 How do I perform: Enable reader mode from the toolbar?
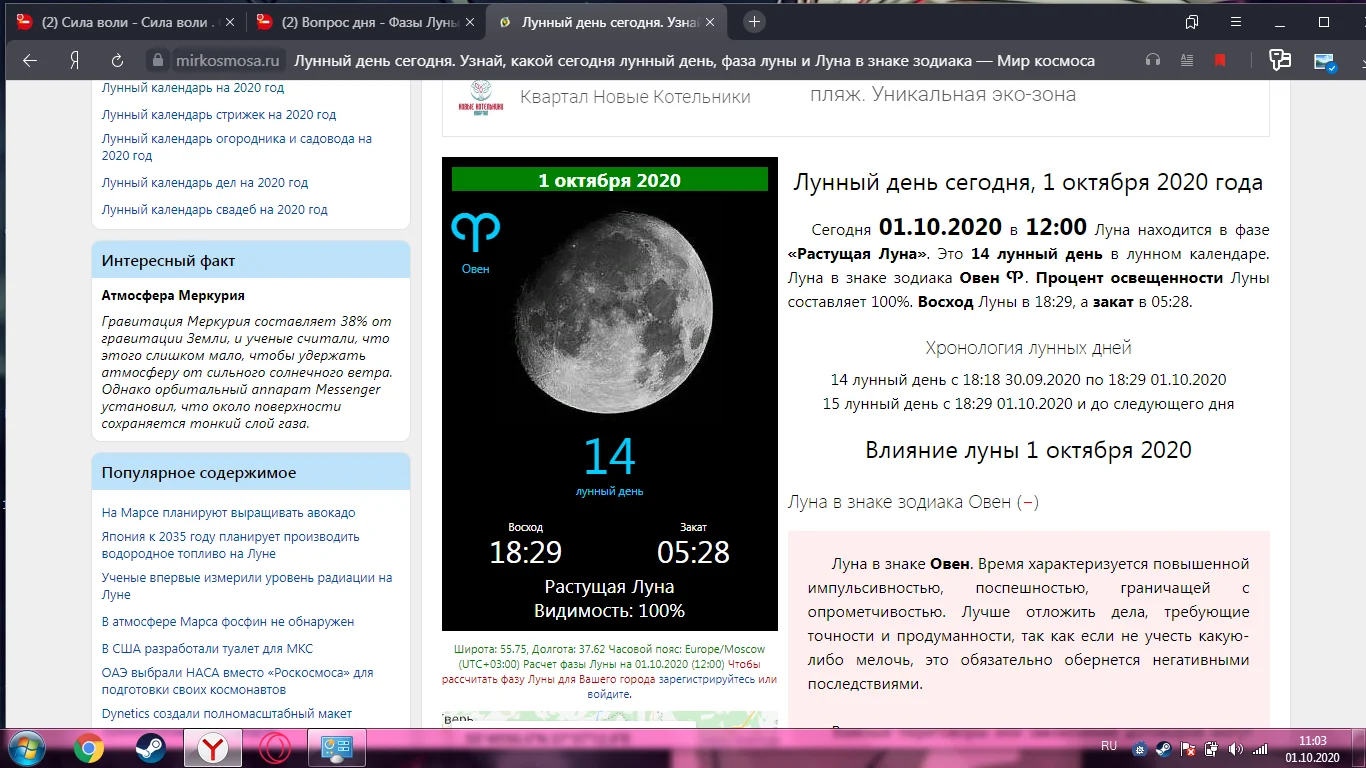[1187, 60]
